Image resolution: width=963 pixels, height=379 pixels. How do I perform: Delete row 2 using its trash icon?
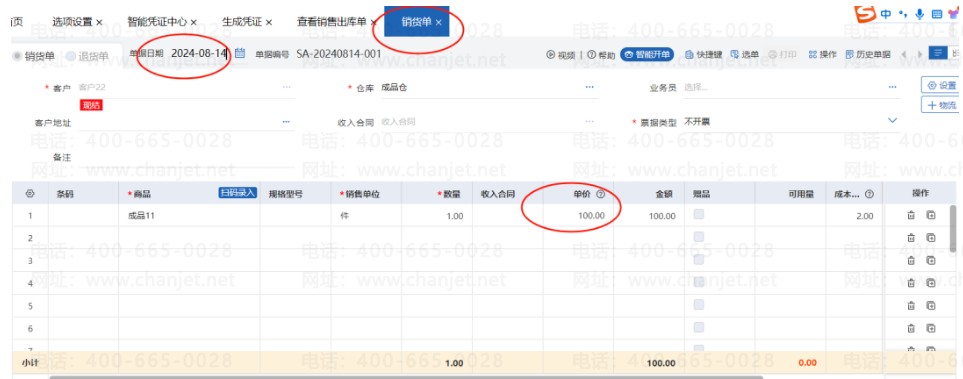[911, 238]
